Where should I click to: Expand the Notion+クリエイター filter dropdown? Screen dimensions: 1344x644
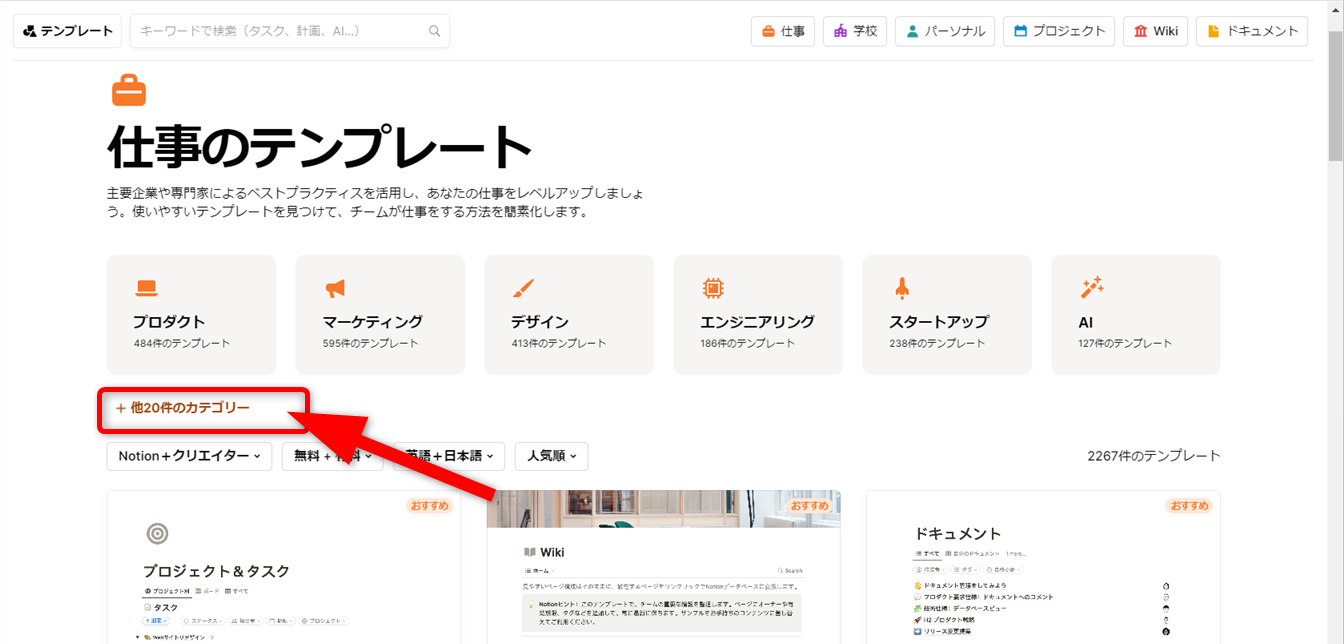click(x=189, y=456)
